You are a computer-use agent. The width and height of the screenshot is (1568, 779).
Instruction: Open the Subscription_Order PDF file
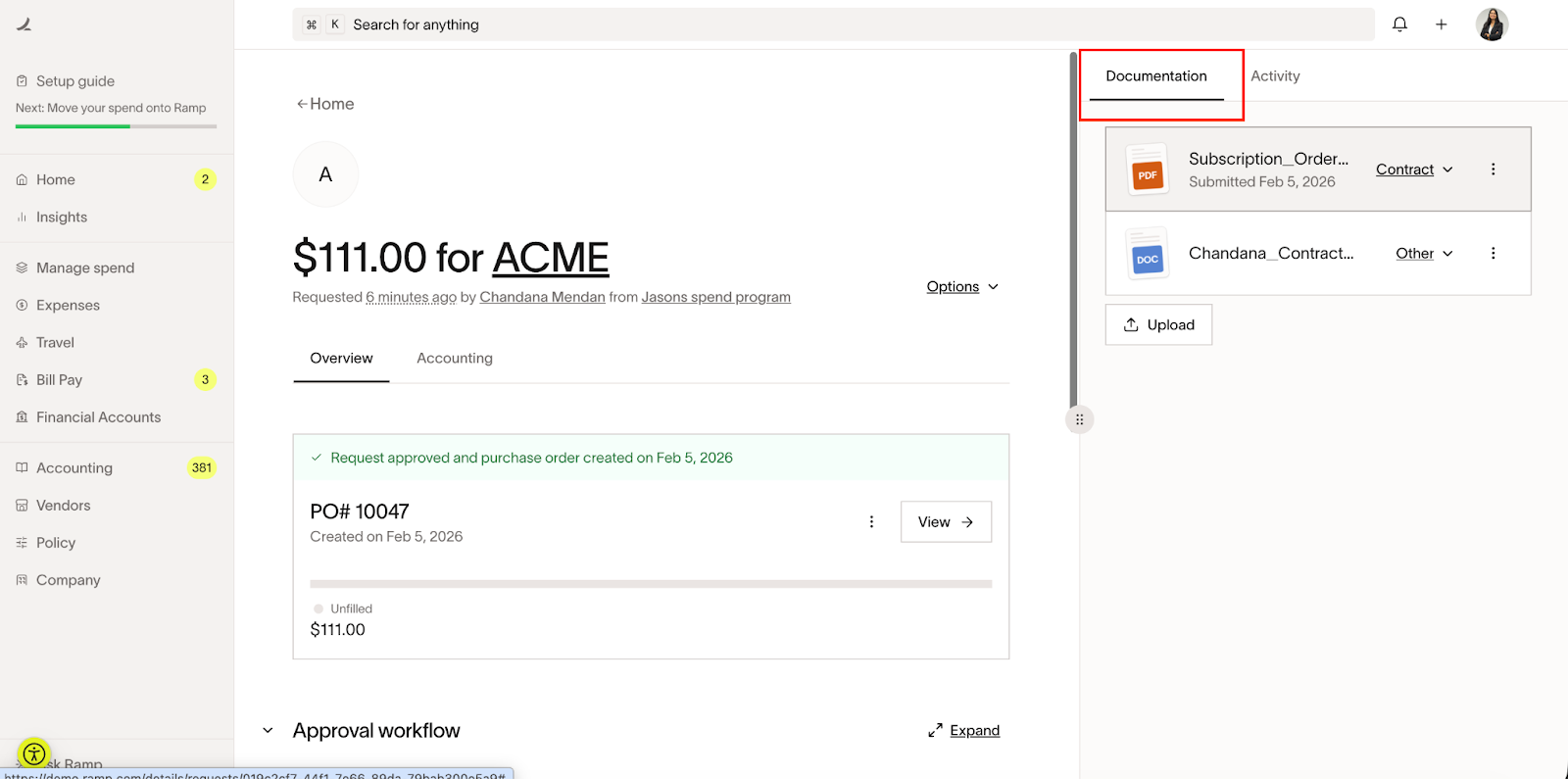coord(1268,159)
